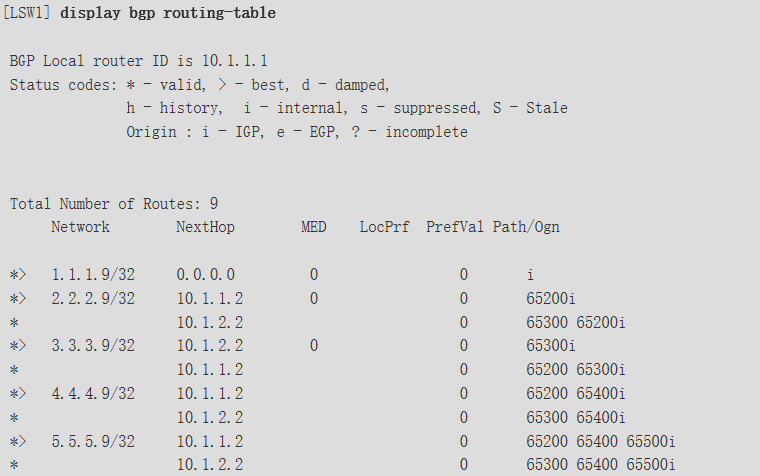Click the PrefVal column header
760x476 pixels.
[455, 227]
